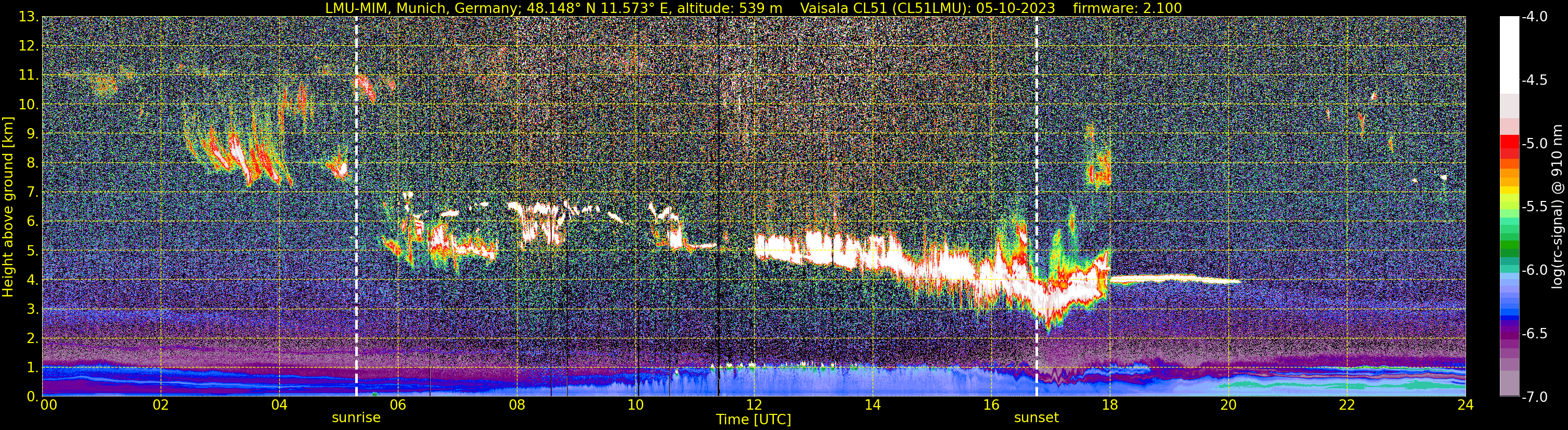Click the '06' time tick label
1568x430 pixels.
pos(398,405)
